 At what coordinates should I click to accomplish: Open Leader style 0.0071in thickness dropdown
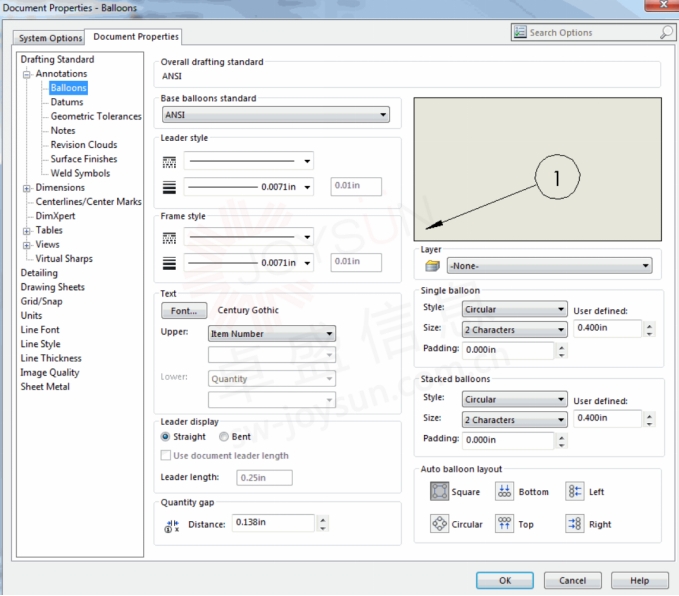(249, 187)
